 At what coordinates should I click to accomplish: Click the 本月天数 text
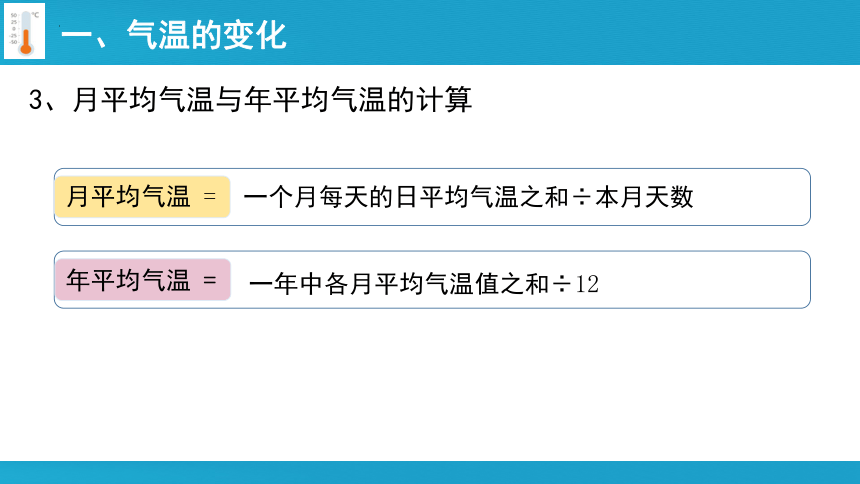click(x=644, y=197)
